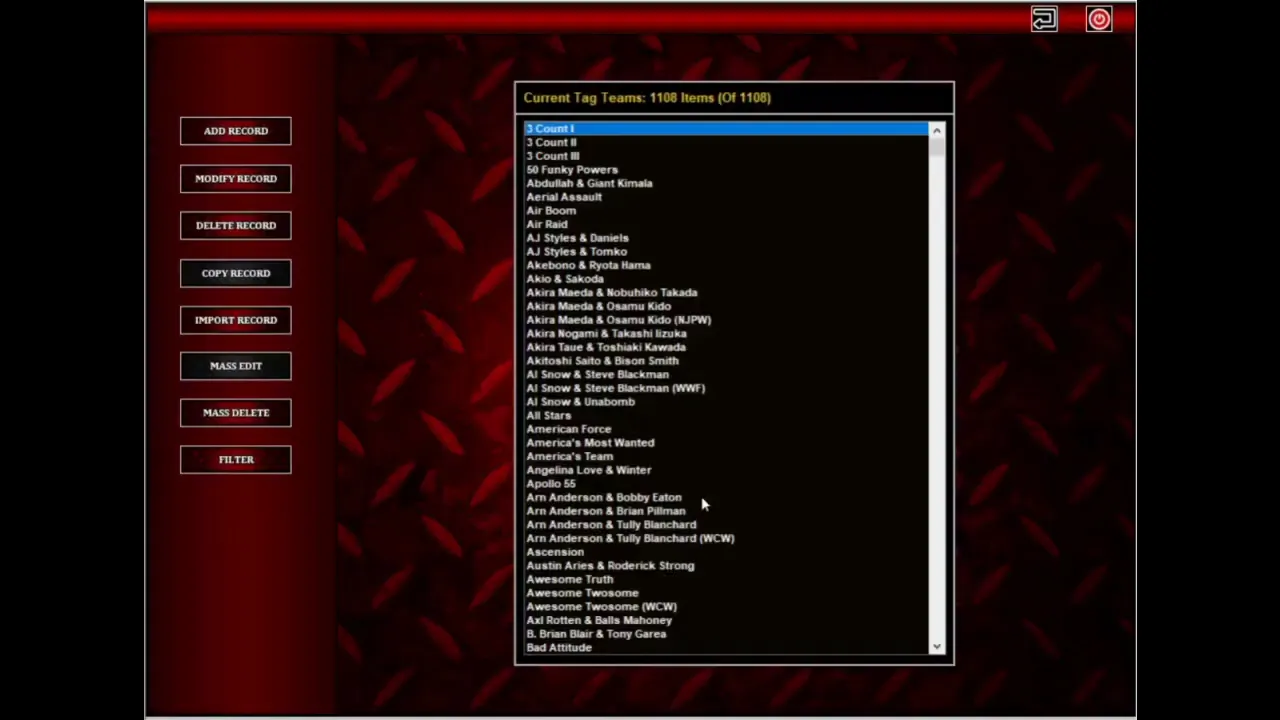Screen dimensions: 1280x720
Task: Select 'Air Boom' team
Action: click(x=727, y=211)
